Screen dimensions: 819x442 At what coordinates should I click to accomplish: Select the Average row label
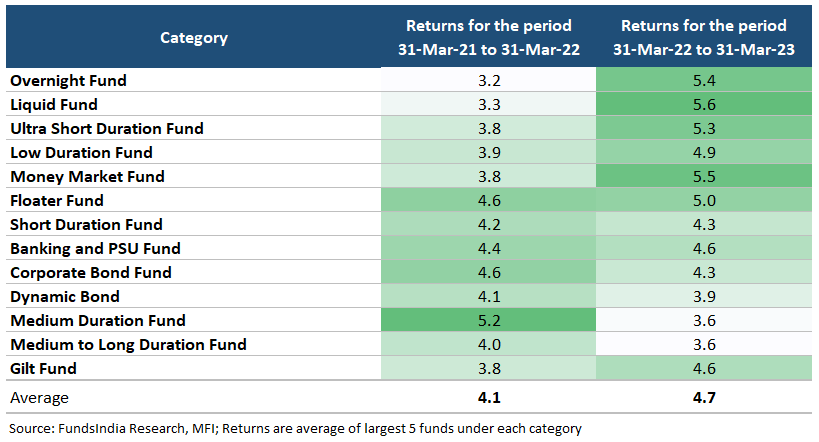pos(39,397)
